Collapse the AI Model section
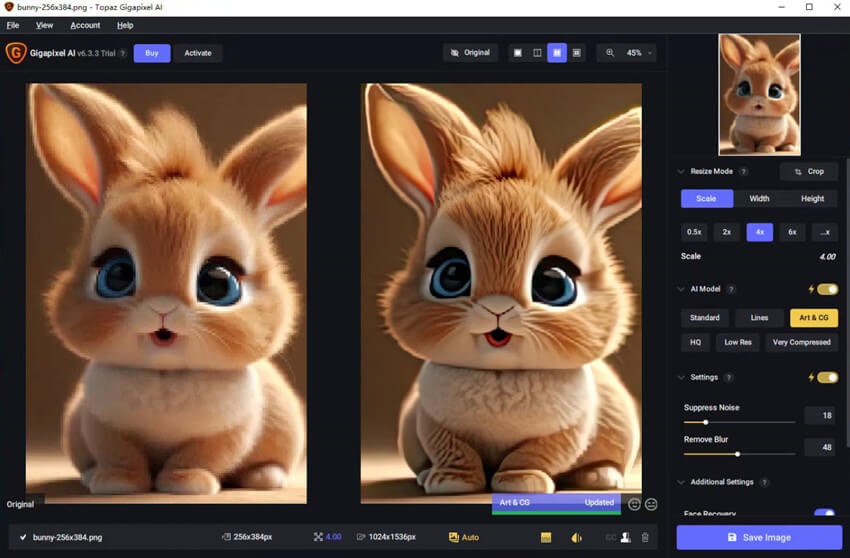Viewport: 850px width, 558px height. click(681, 289)
